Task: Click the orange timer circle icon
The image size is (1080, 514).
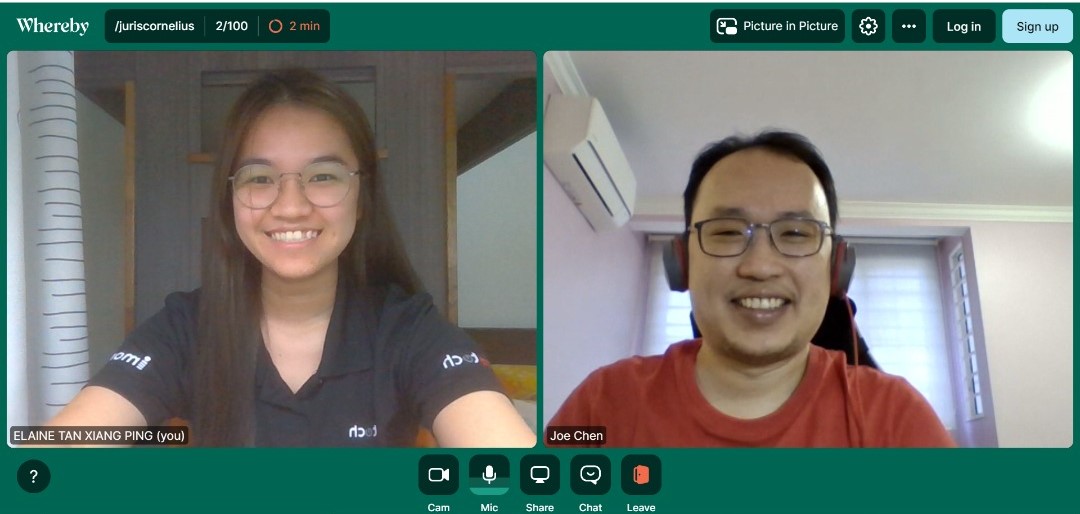Action: 275,26
